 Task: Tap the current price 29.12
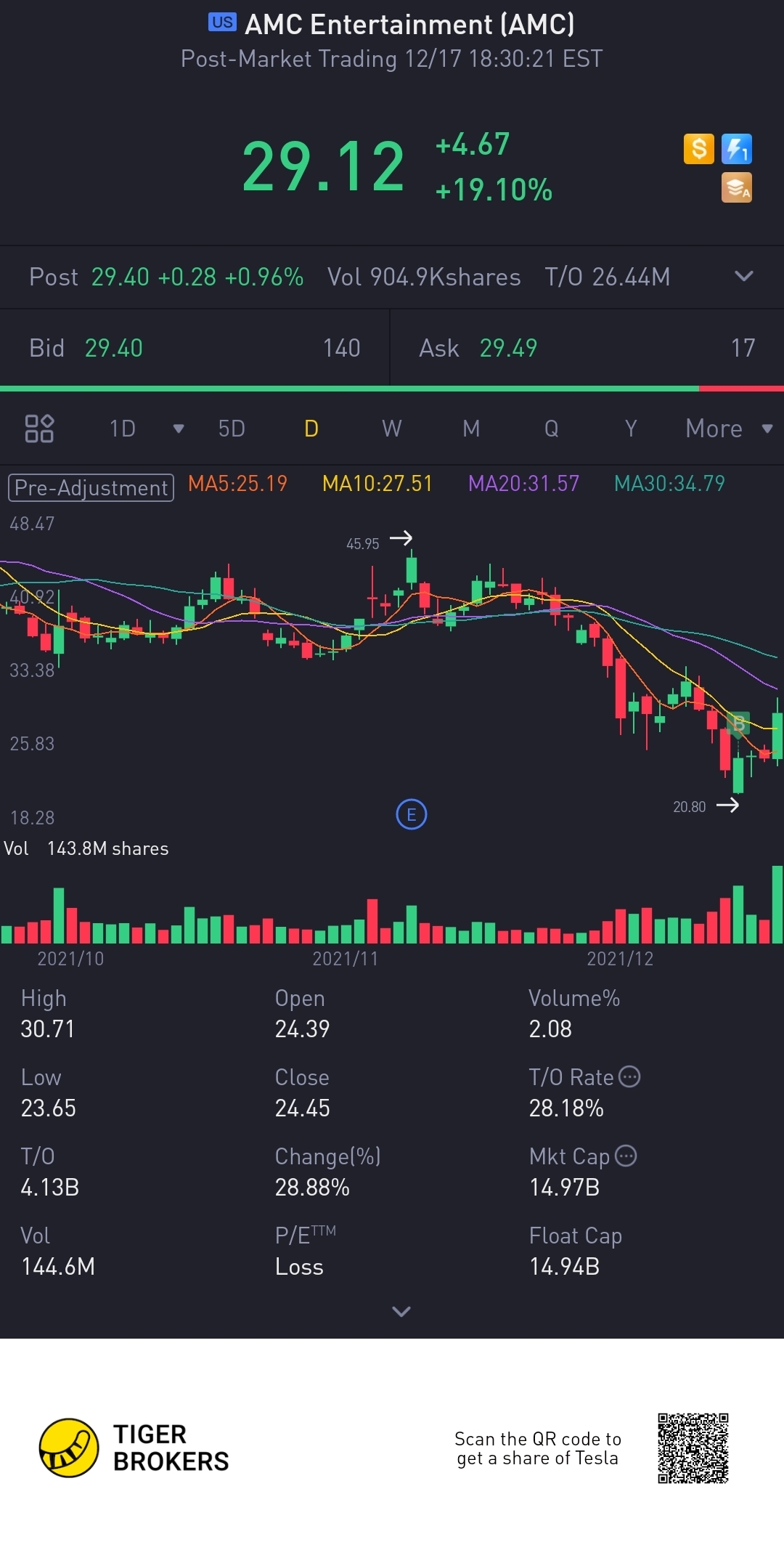coord(324,167)
